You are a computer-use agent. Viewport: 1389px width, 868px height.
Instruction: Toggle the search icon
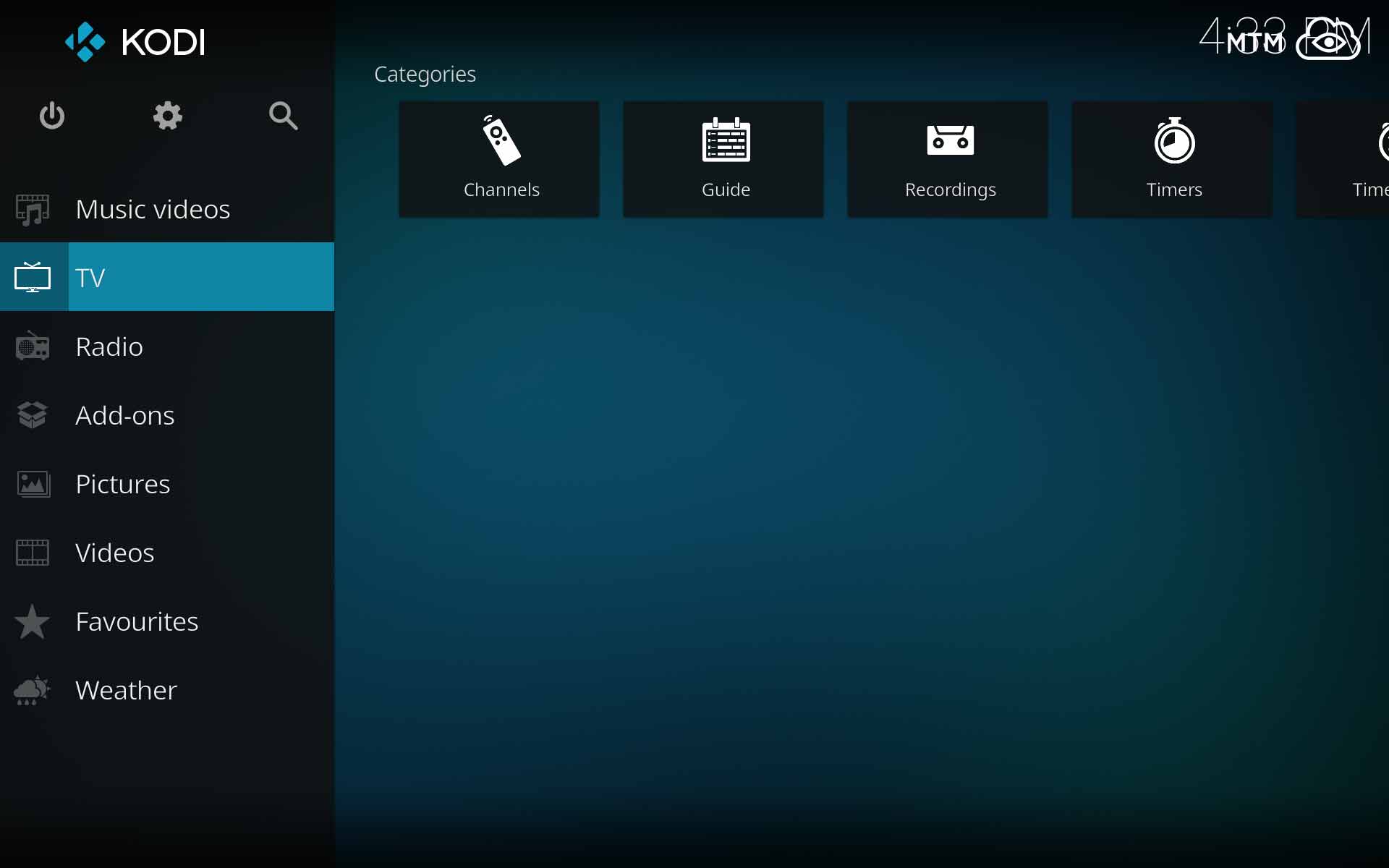[283, 115]
